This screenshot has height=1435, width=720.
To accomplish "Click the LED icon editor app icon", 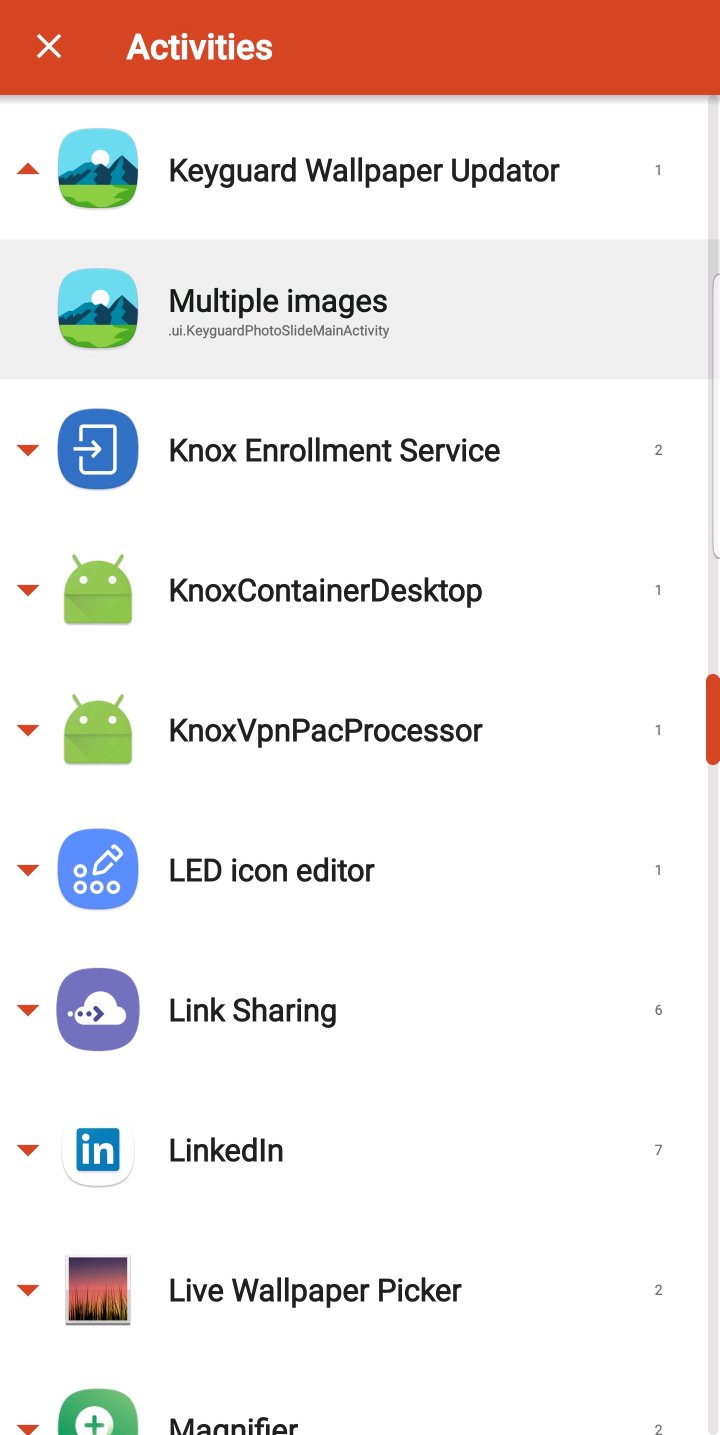I will click(x=97, y=869).
